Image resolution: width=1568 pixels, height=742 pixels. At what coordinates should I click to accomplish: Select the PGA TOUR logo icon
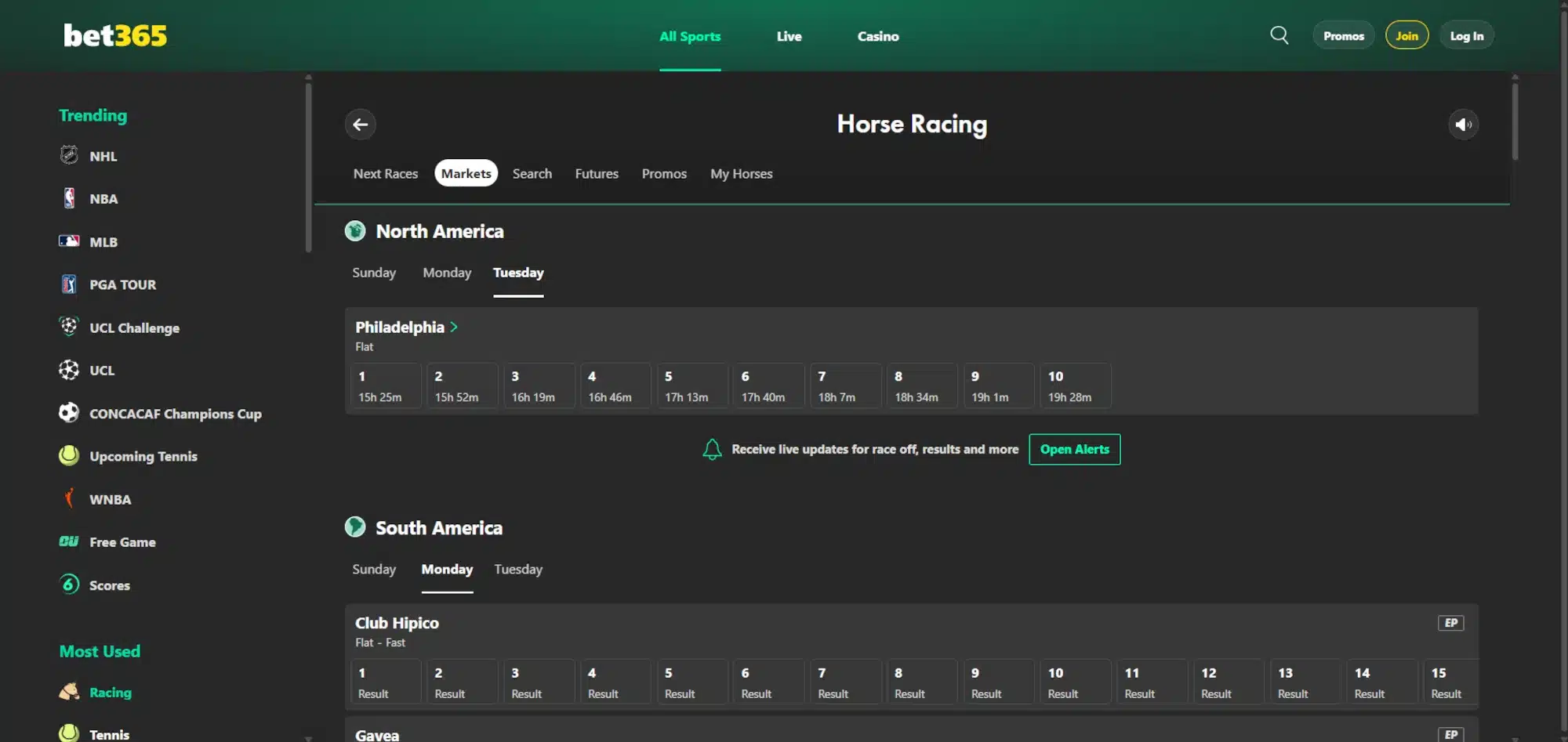tap(69, 284)
